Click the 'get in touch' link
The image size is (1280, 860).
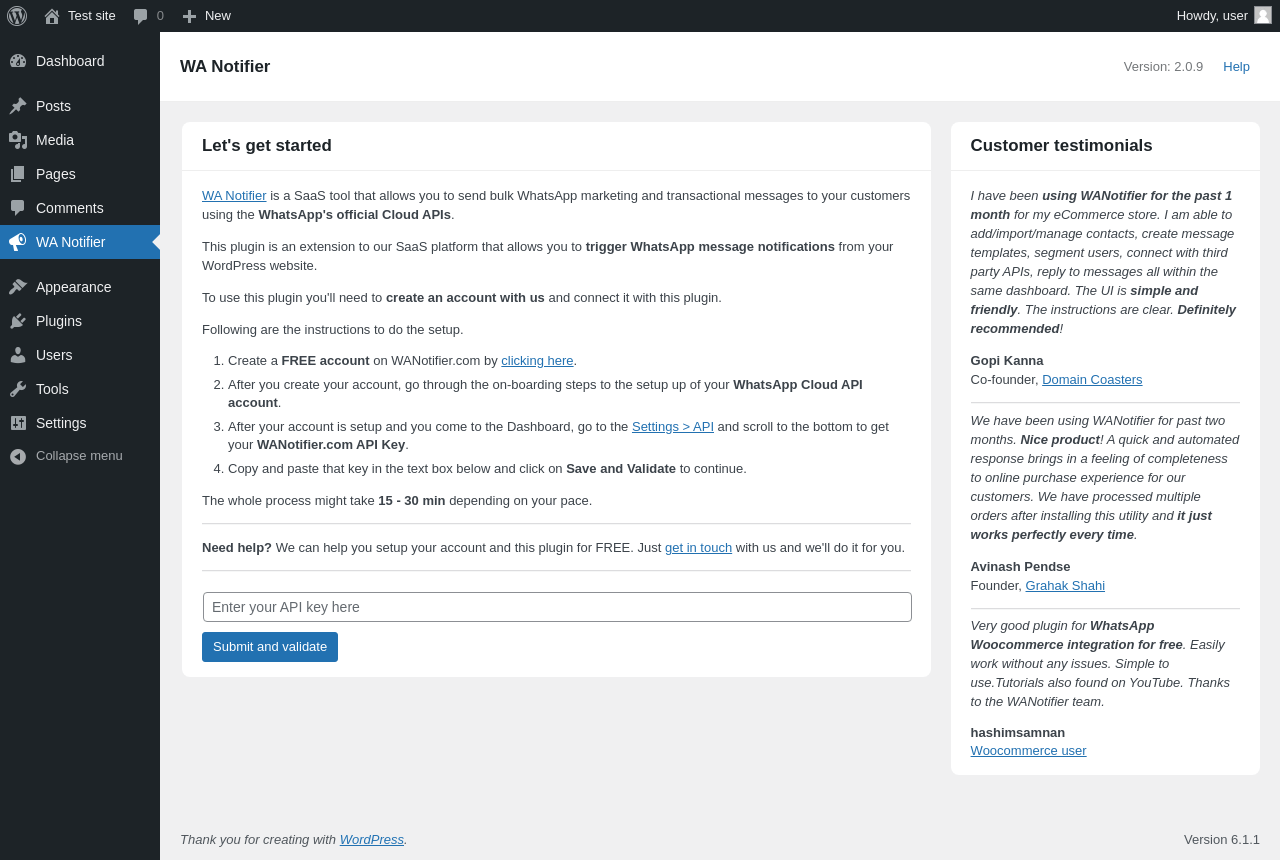click(x=698, y=548)
